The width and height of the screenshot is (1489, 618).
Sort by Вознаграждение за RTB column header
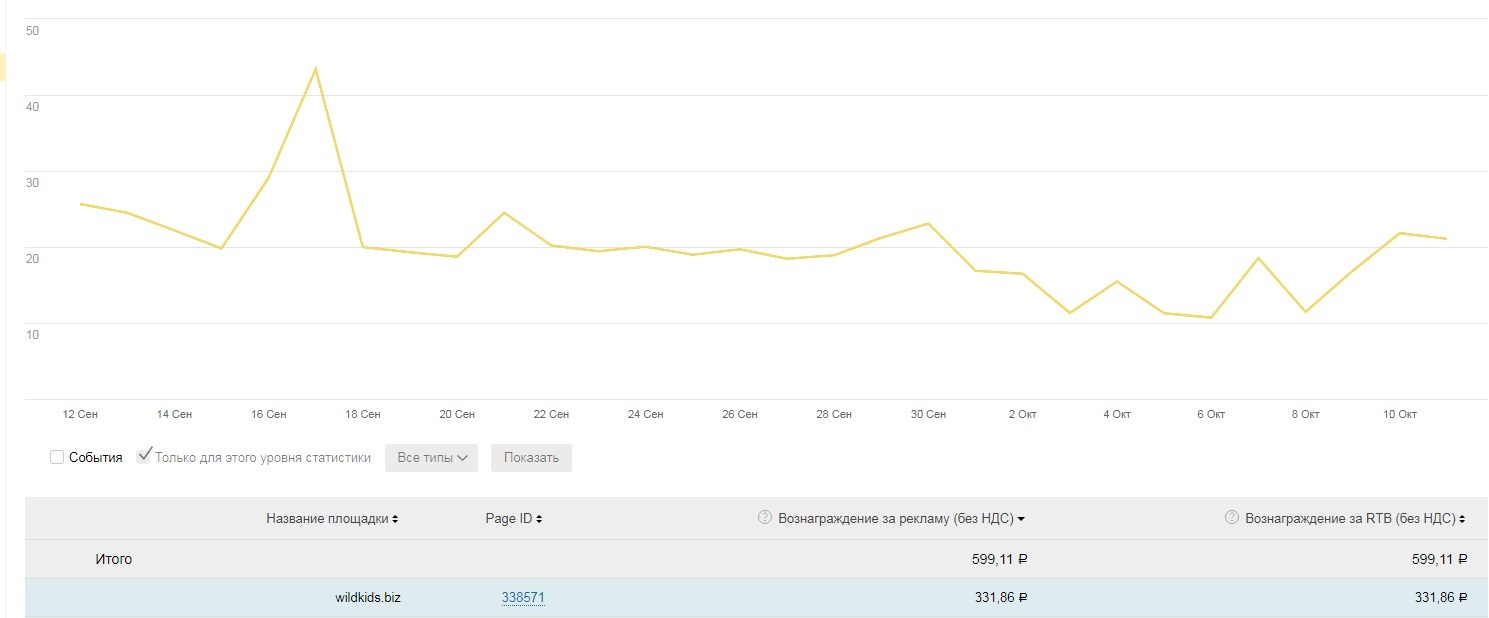[1349, 519]
